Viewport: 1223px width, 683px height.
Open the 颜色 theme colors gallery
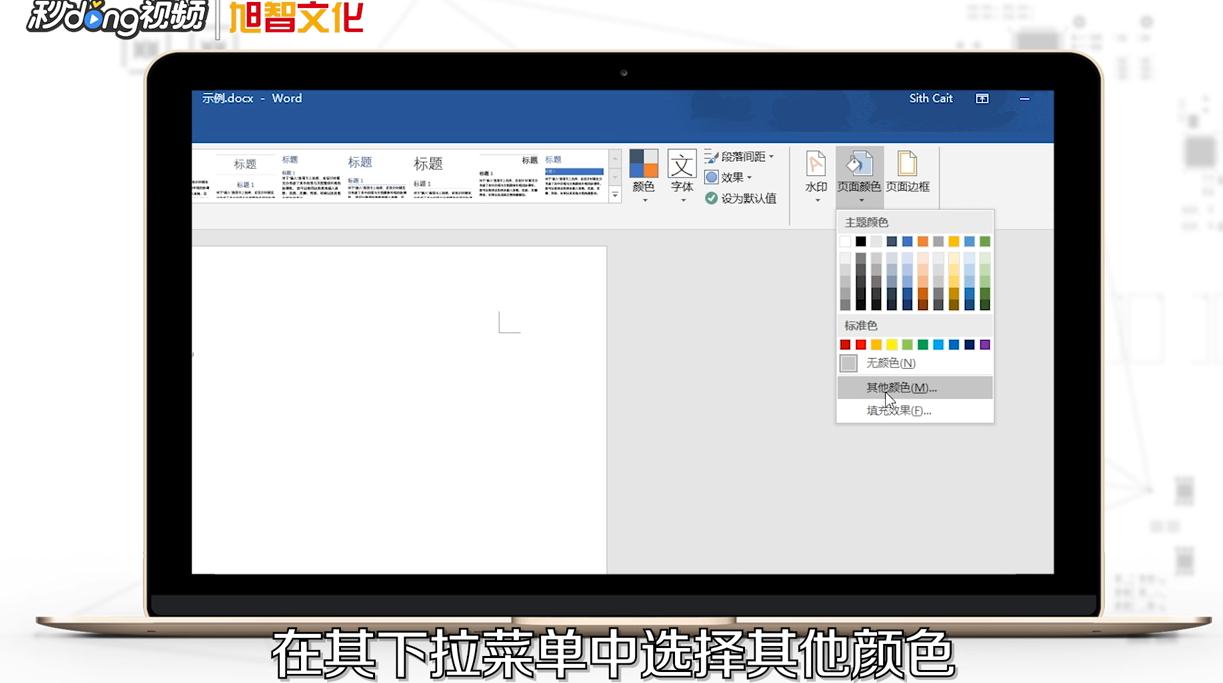(643, 176)
